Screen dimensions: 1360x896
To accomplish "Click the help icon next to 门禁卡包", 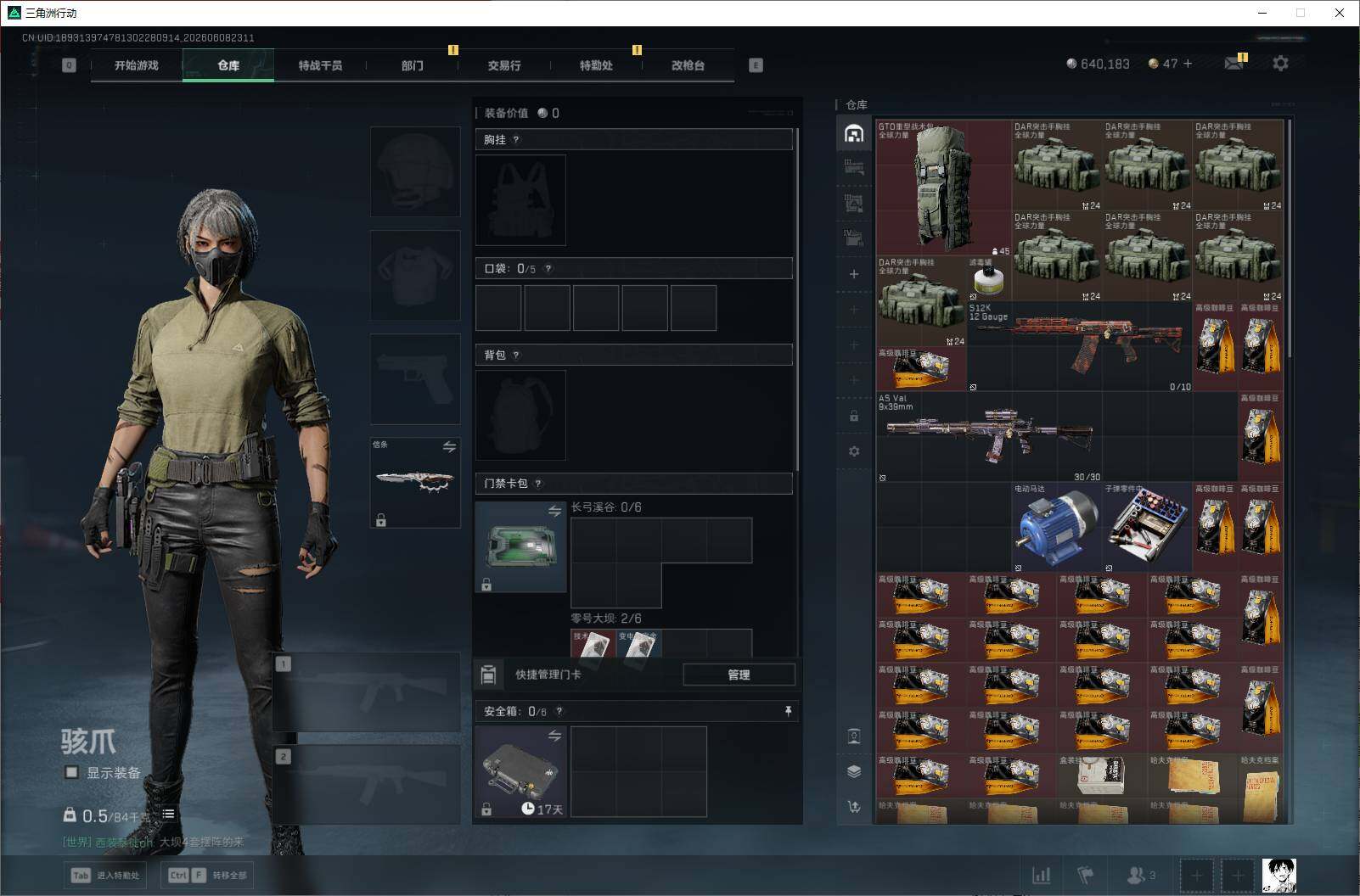I will tap(538, 484).
